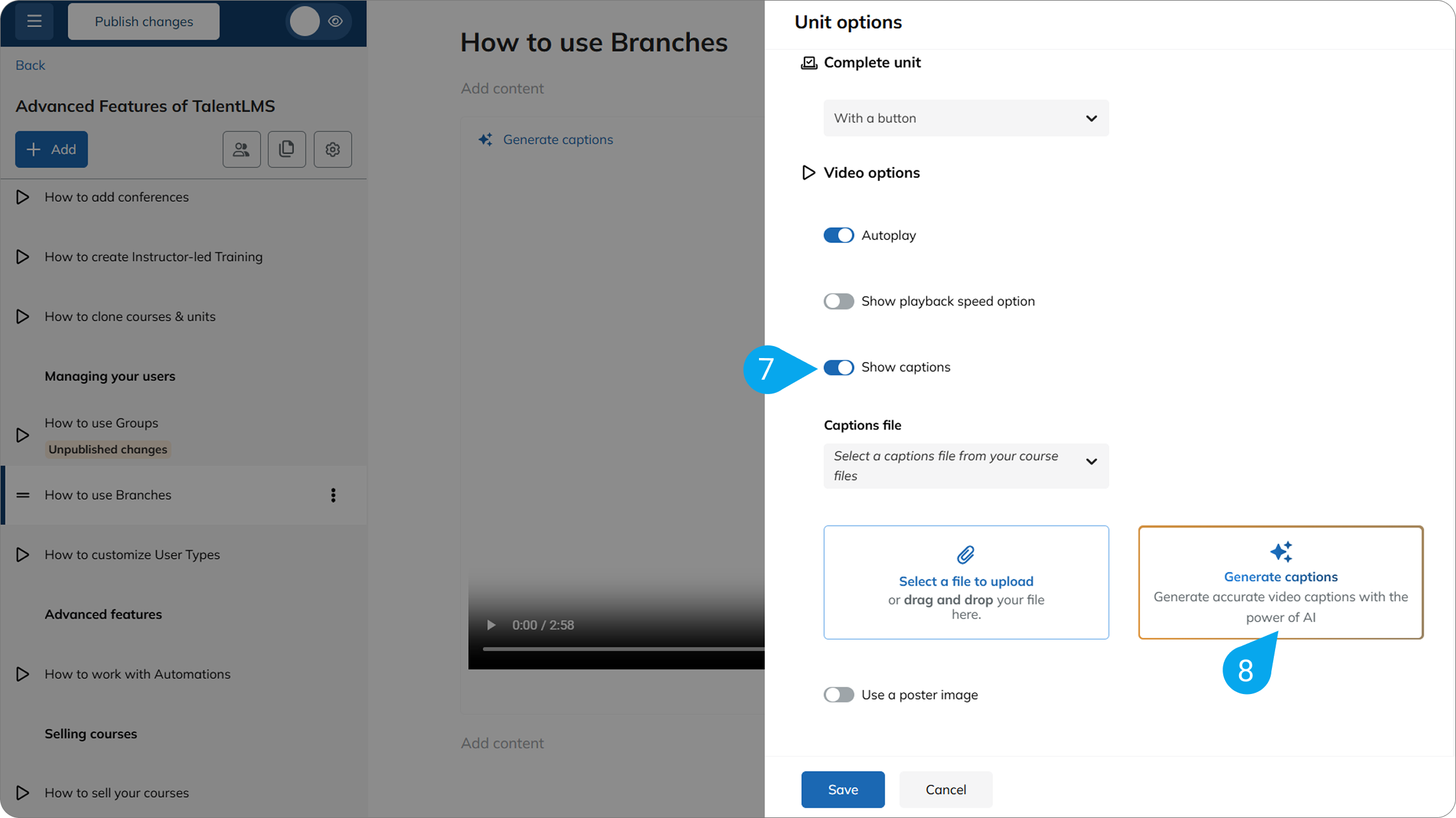Open three-dot menu for How to use Branches
Viewport: 1456px width, 818px height.
[333, 495]
